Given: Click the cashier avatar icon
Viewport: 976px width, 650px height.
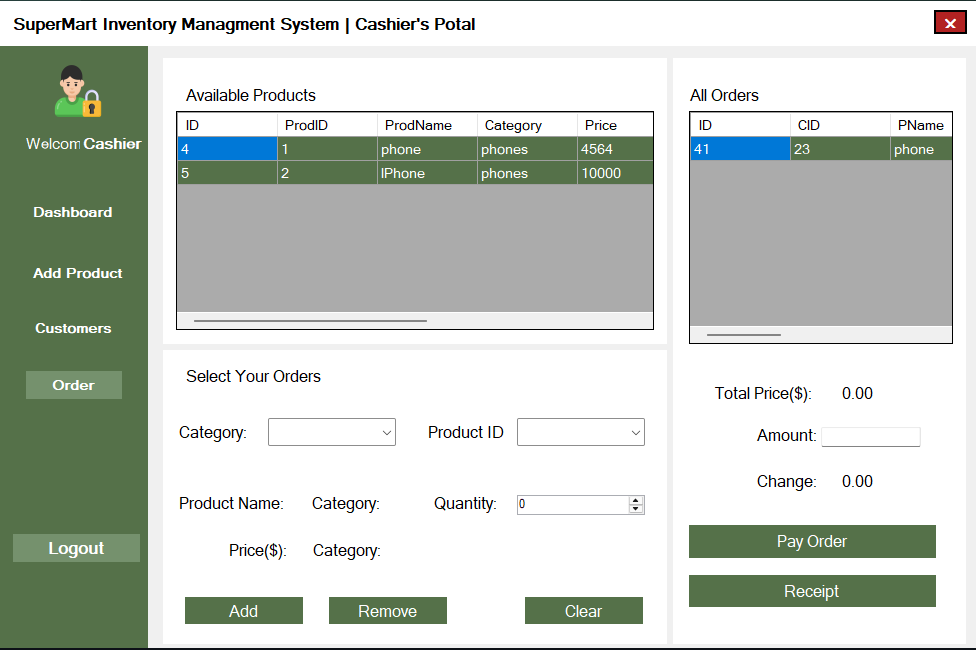Looking at the screenshot, I should [x=77, y=92].
